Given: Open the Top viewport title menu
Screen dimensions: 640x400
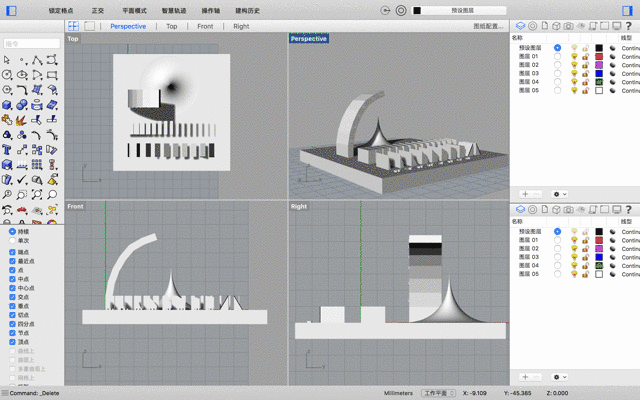Looking at the screenshot, I should pyautogui.click(x=73, y=39).
